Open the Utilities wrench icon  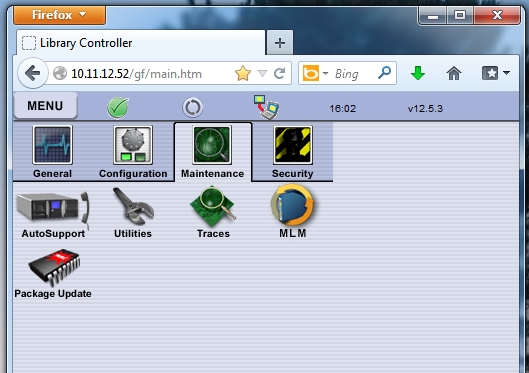coord(133,213)
